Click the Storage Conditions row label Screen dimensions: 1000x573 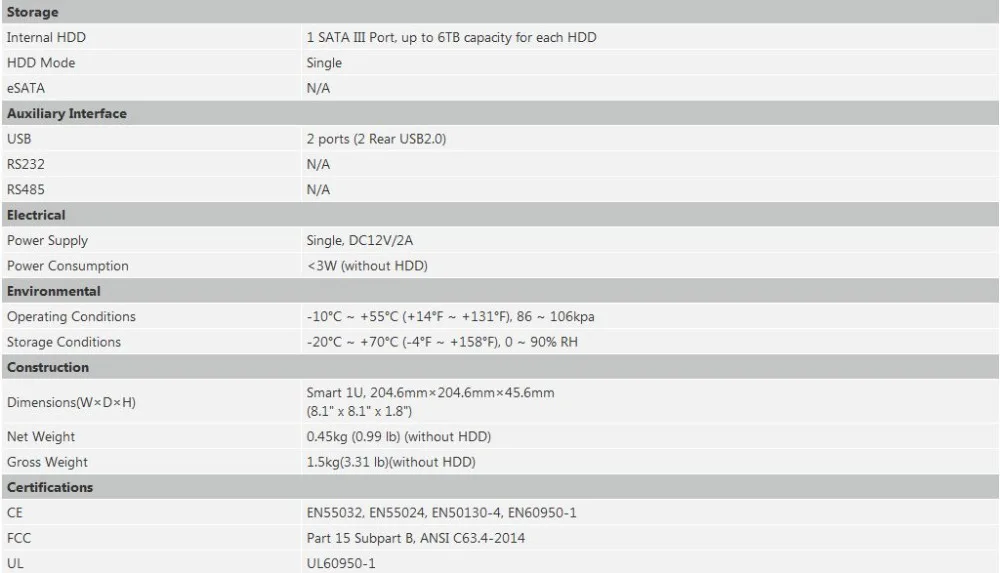[x=64, y=342]
